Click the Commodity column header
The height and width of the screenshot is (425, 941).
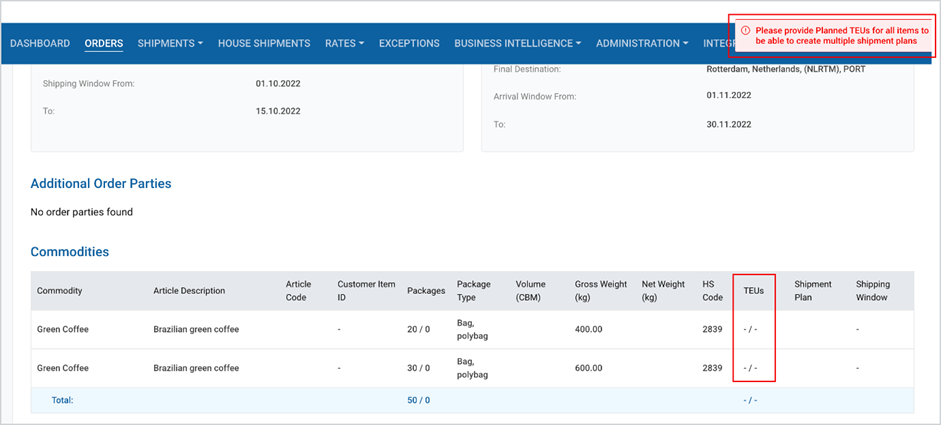click(x=59, y=291)
